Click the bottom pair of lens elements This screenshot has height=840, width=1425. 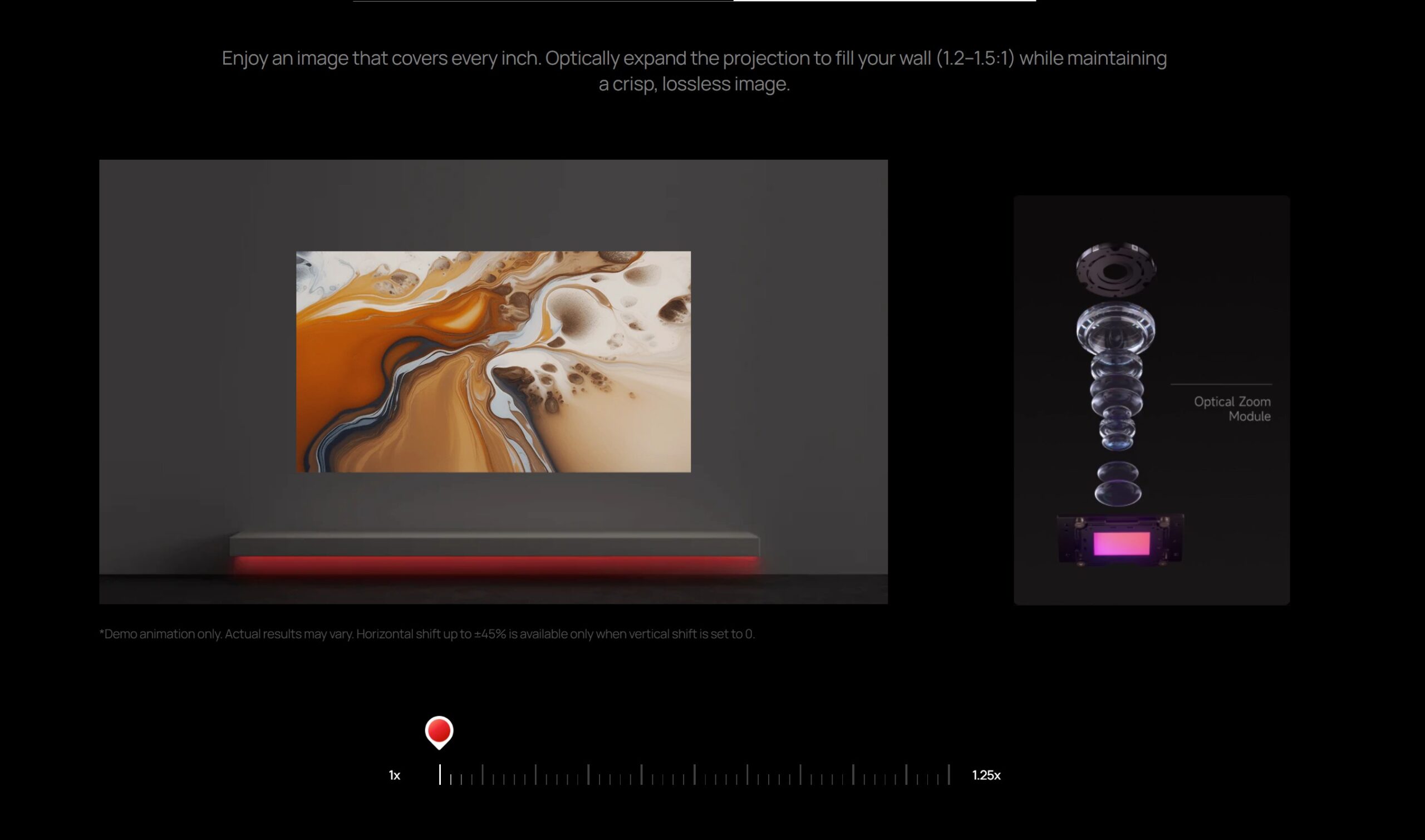(1117, 484)
